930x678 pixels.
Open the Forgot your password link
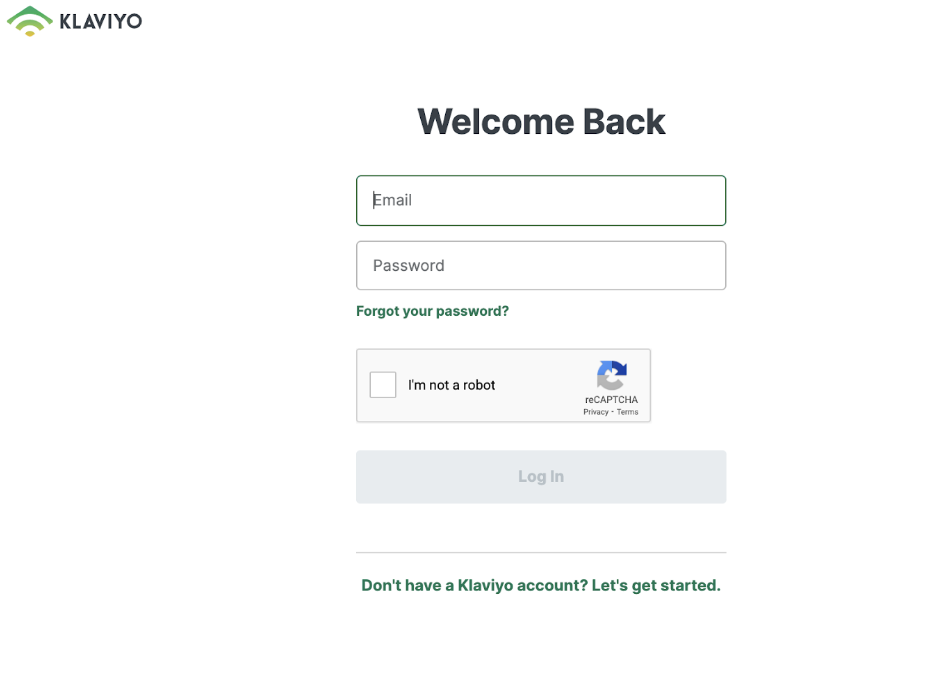click(432, 311)
